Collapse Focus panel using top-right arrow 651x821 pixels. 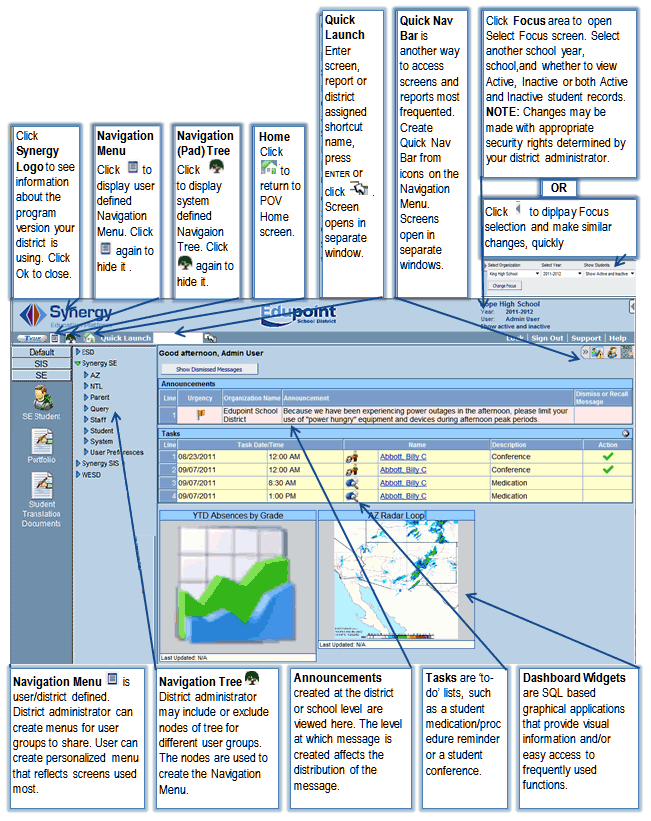(x=632, y=306)
